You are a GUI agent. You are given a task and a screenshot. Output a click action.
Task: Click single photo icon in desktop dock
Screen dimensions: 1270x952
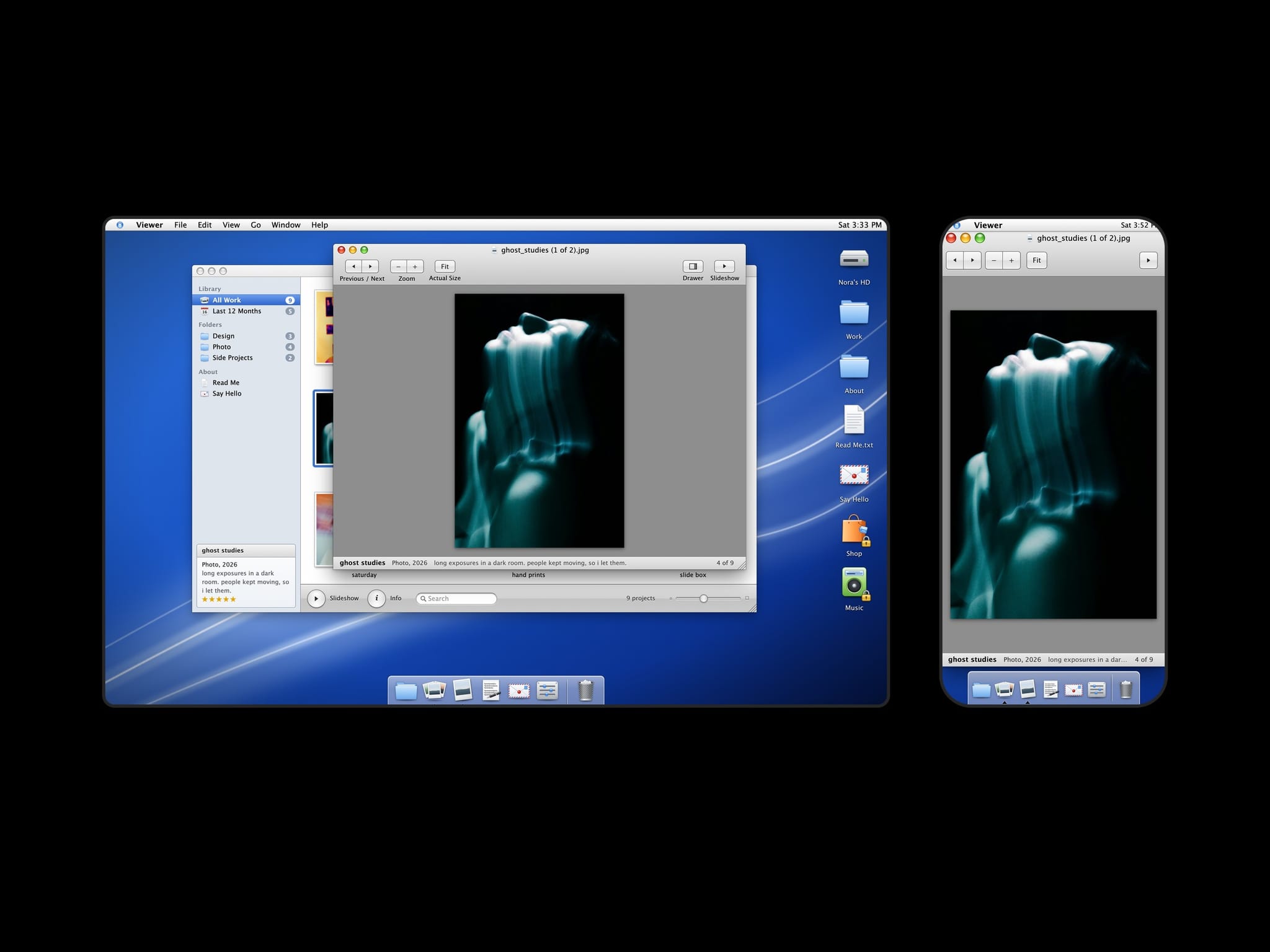[463, 690]
